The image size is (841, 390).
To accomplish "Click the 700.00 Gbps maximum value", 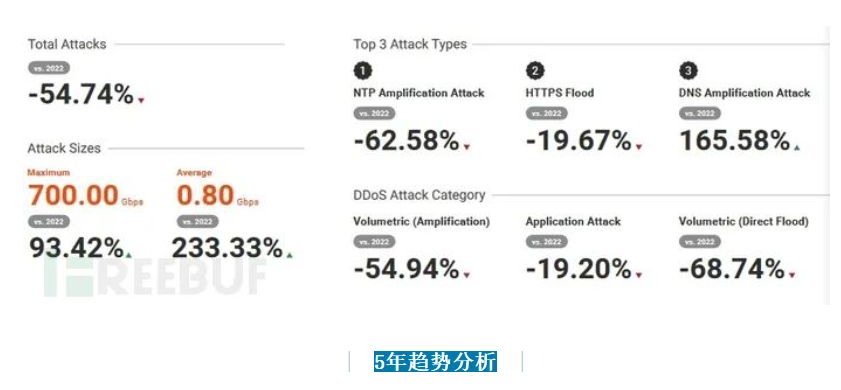I will pyautogui.click(x=85, y=195).
